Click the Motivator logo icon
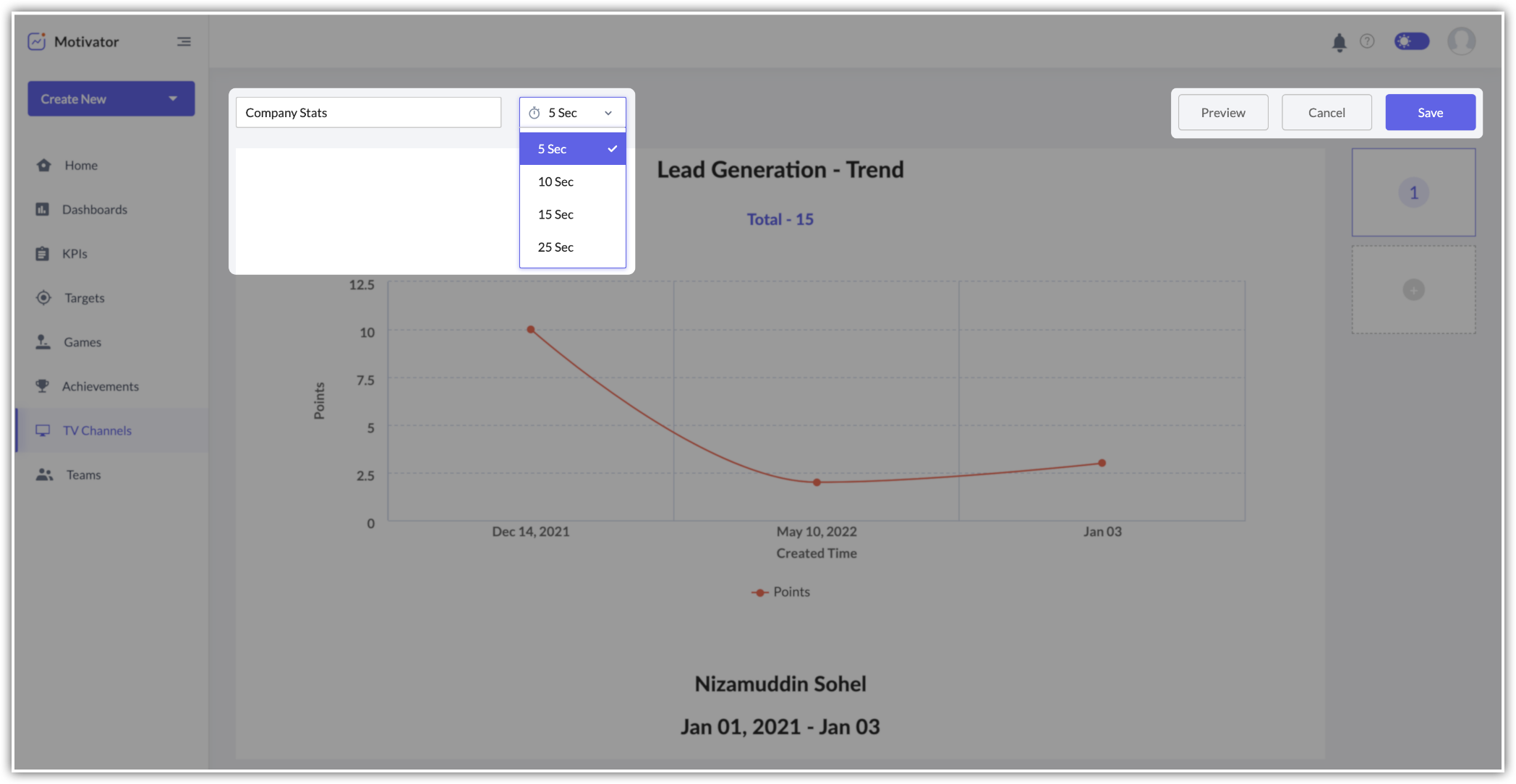 37,41
